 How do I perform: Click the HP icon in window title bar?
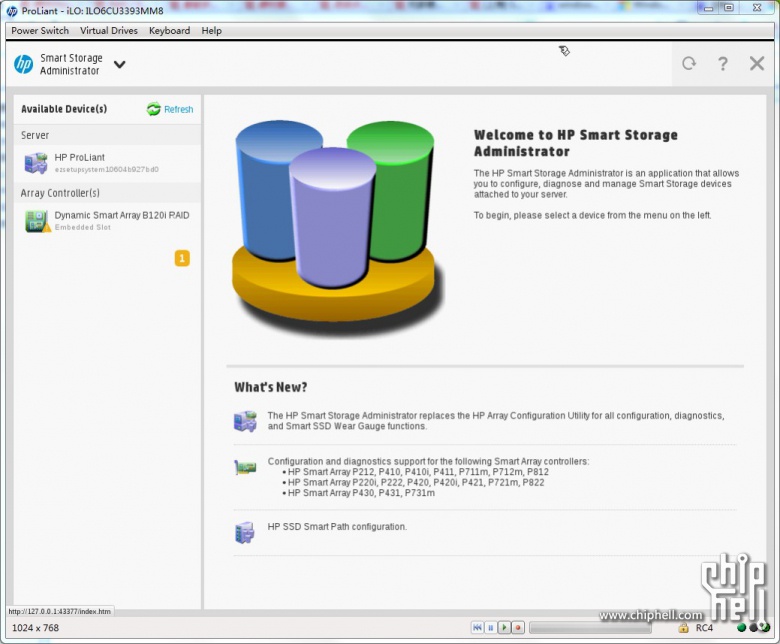click(12, 11)
